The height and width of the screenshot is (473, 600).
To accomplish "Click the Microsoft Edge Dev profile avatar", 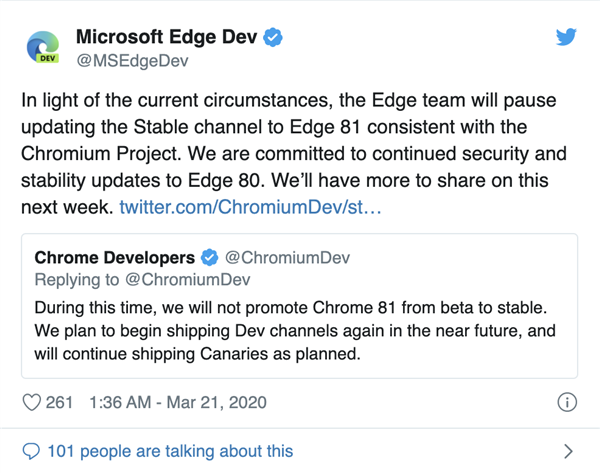I will click(45, 49).
